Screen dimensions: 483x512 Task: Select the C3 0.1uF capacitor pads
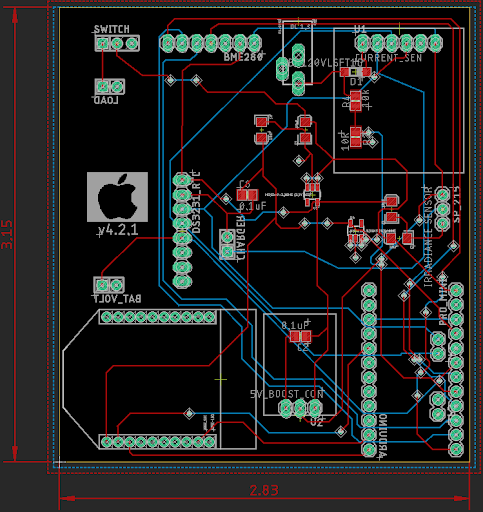[247, 195]
